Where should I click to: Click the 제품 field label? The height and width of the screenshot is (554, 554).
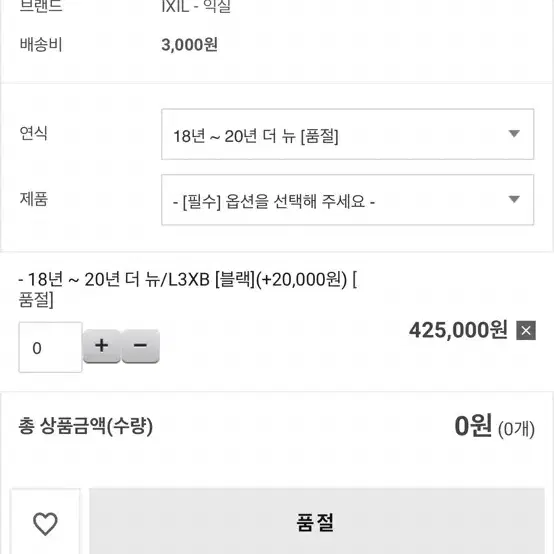click(34, 199)
